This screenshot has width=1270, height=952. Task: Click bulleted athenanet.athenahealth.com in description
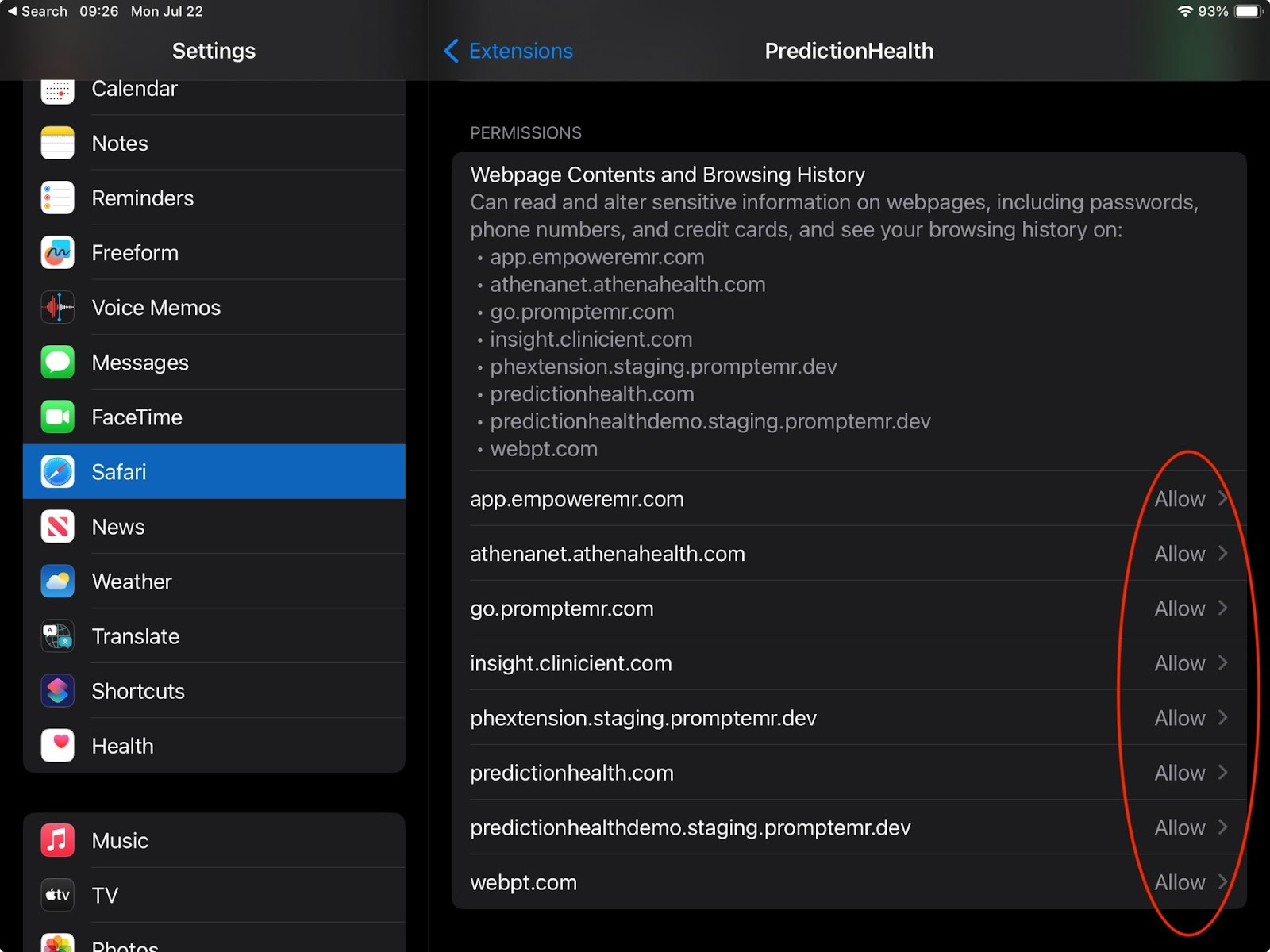628,284
